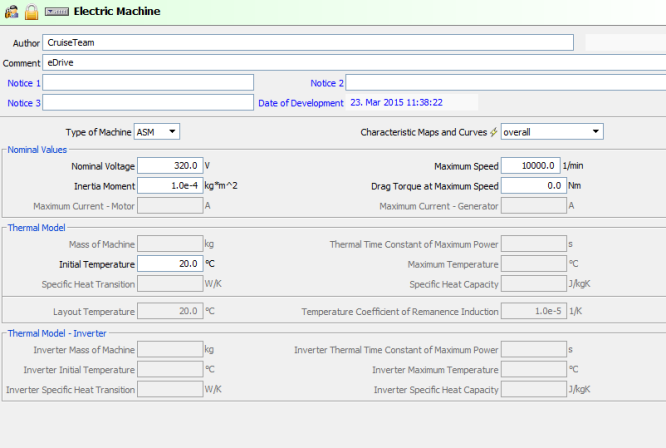Click the Initial Temperature label

tap(97, 265)
